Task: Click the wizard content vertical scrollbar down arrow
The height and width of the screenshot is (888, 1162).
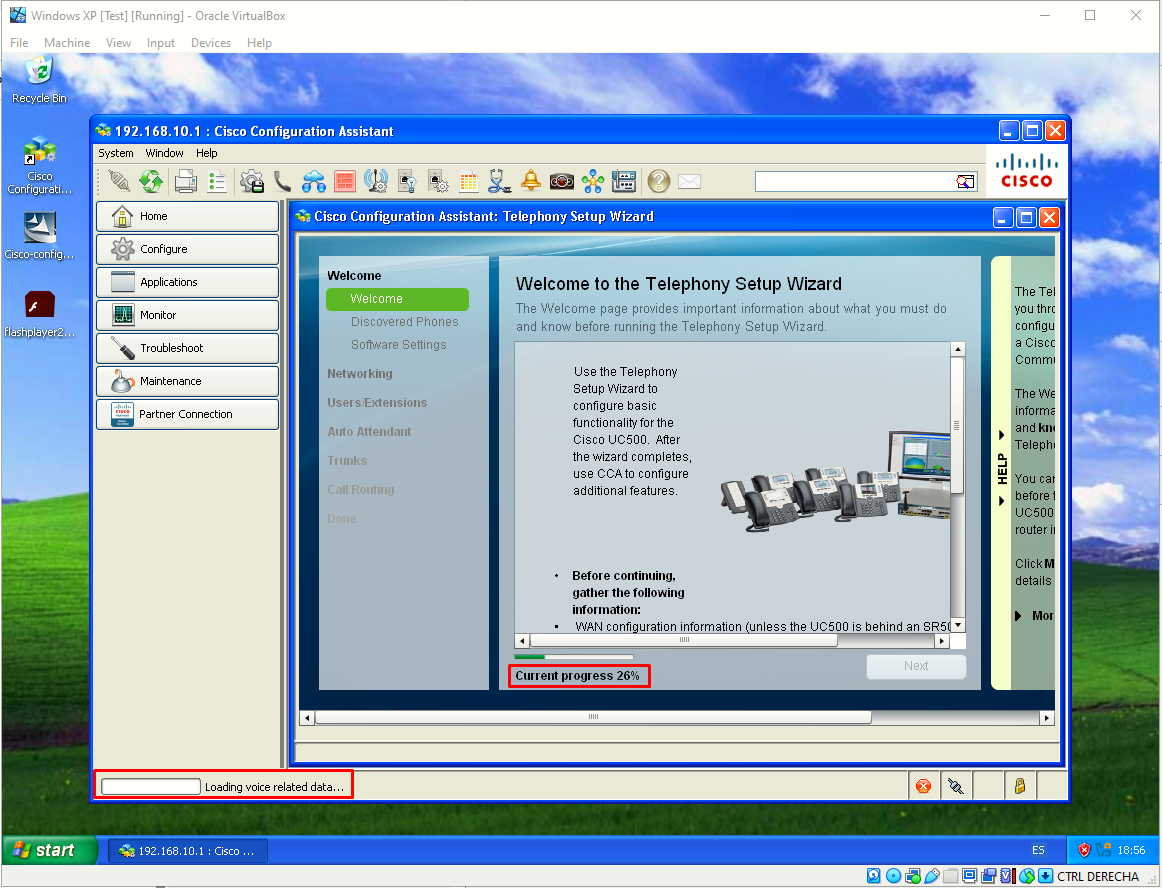Action: (x=957, y=625)
